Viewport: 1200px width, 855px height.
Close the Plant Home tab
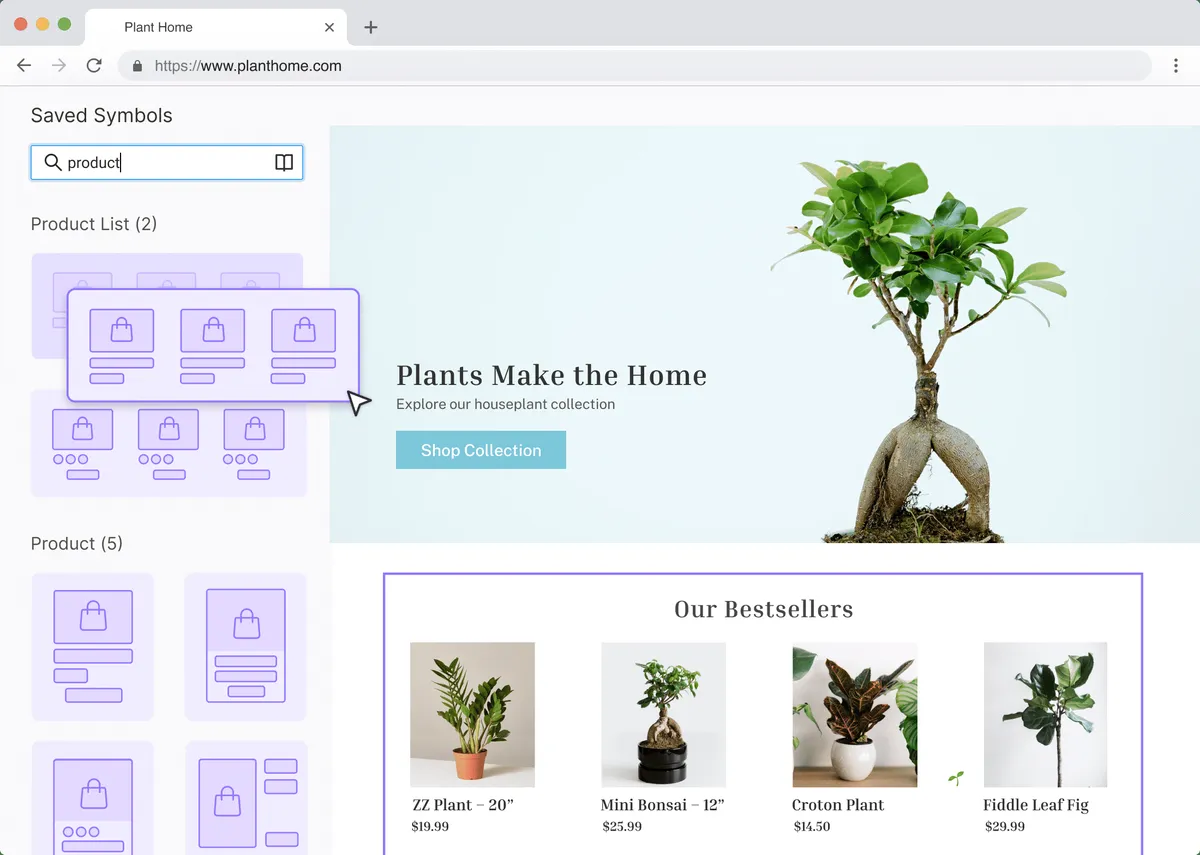(329, 27)
